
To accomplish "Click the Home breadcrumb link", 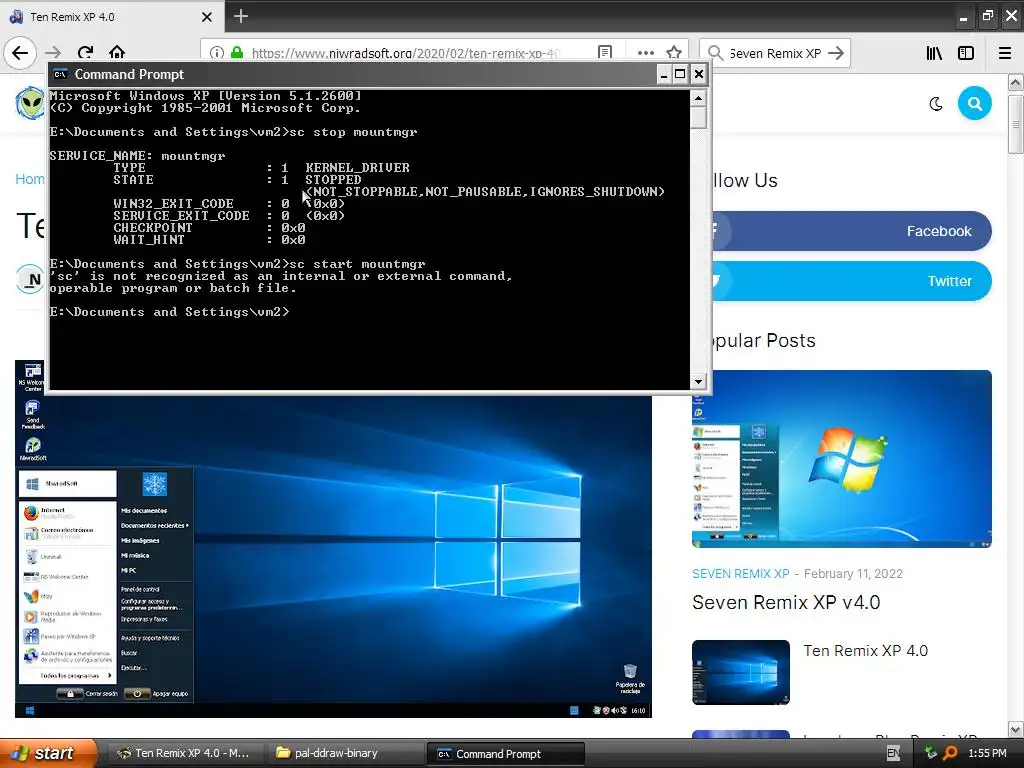I will pyautogui.click(x=30, y=179).
